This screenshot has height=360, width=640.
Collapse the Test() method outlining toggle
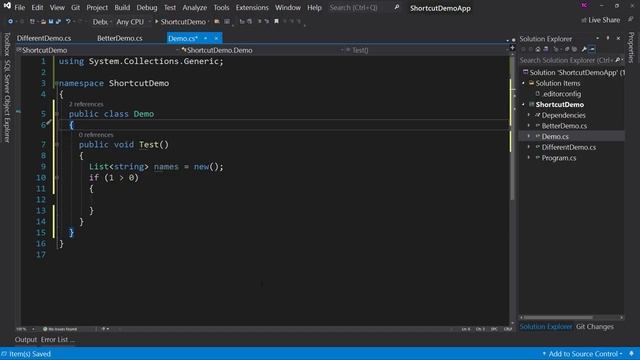click(x=56, y=144)
